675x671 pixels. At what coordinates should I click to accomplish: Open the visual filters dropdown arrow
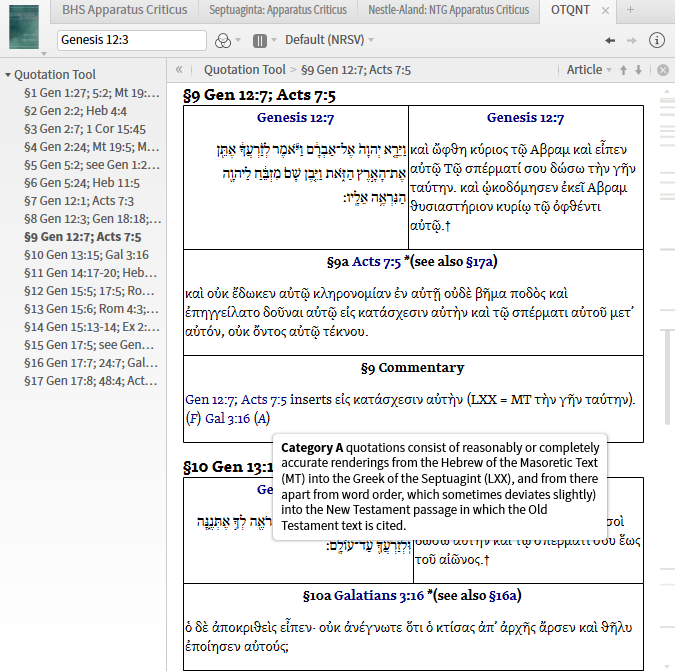click(238, 40)
